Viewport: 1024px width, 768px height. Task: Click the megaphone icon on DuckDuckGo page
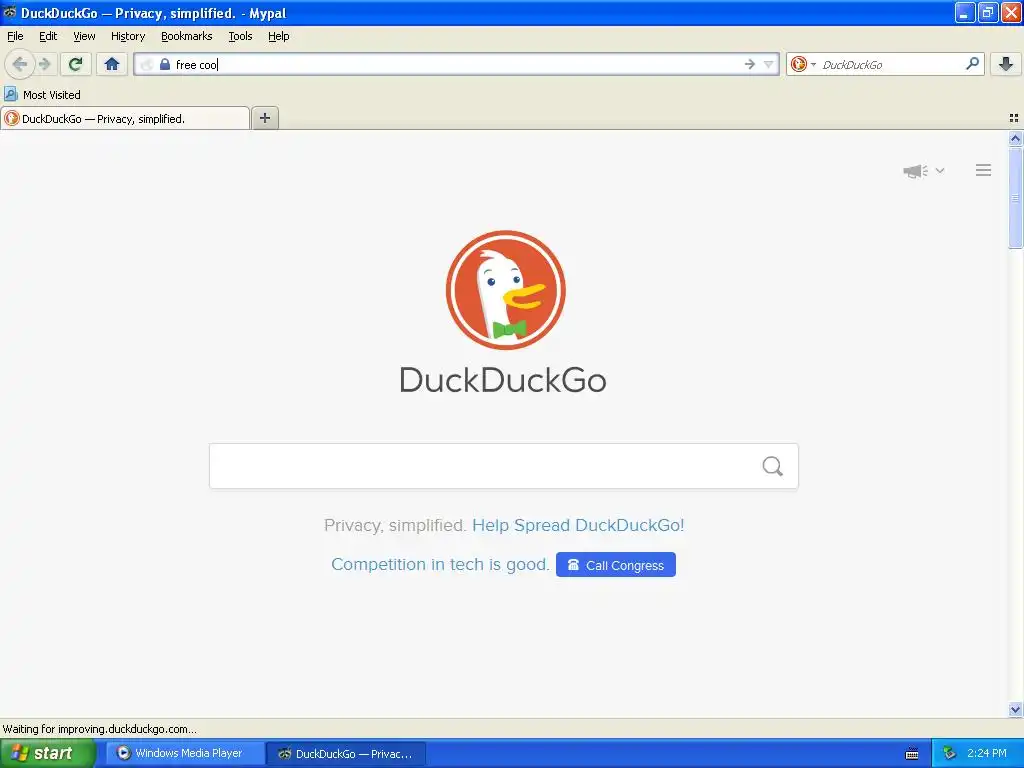pyautogui.click(x=915, y=171)
